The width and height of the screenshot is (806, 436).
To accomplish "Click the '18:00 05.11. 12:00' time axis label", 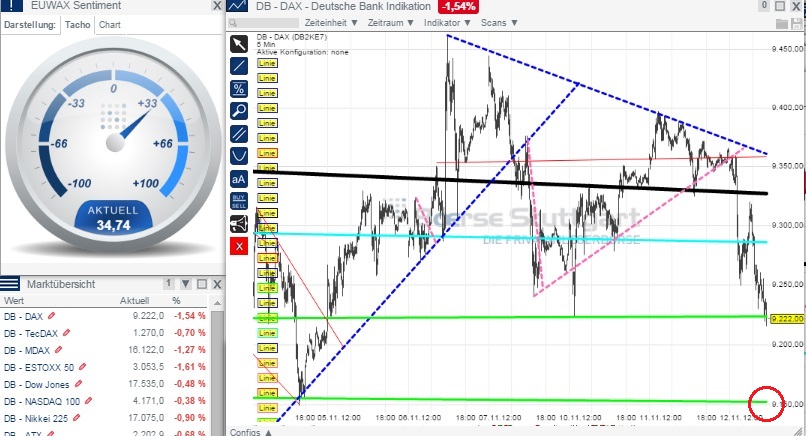I will tap(328, 417).
